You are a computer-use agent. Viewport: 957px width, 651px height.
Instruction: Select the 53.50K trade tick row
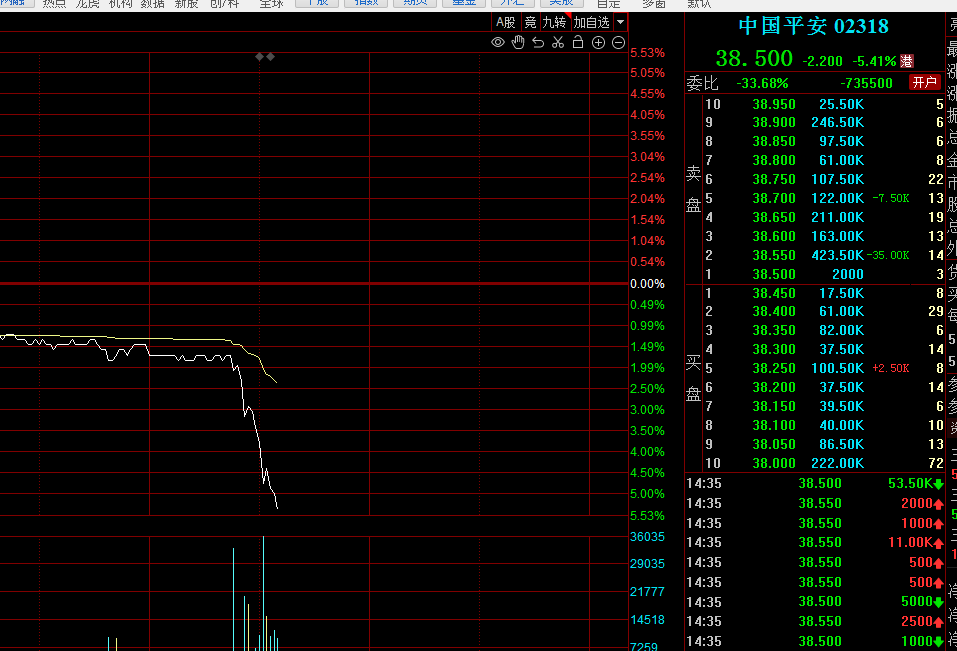pyautogui.click(x=818, y=484)
